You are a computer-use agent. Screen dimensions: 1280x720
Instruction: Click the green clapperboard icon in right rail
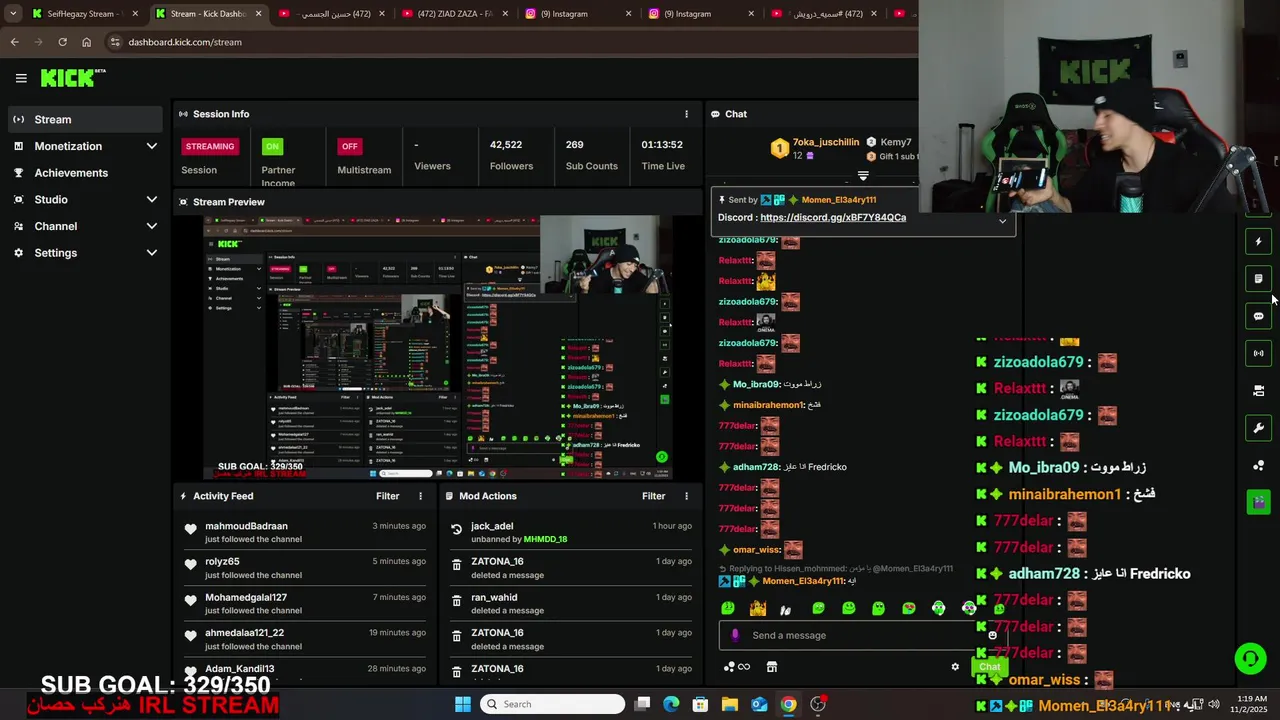pos(1258,502)
